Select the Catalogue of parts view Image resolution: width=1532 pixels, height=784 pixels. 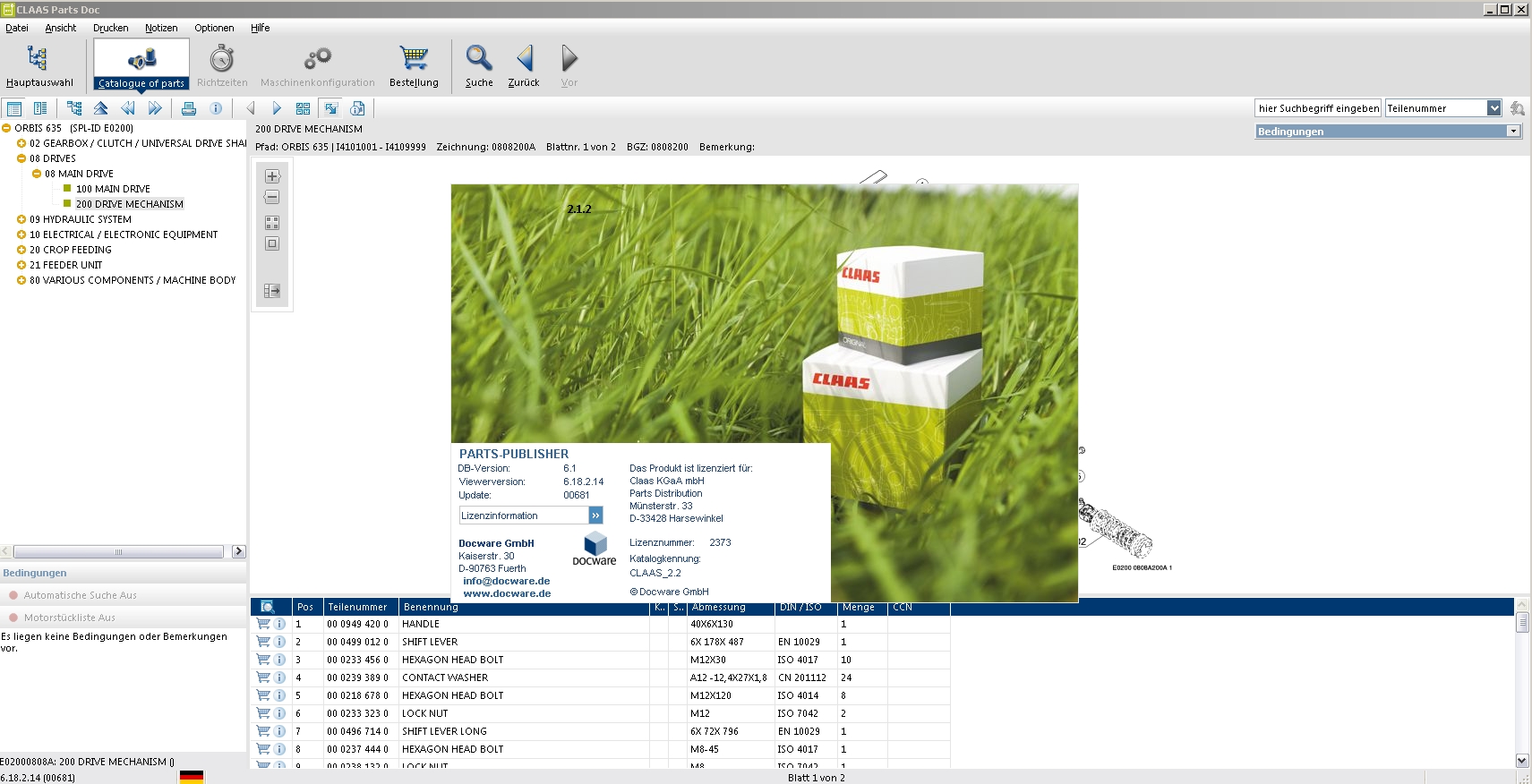tap(141, 66)
